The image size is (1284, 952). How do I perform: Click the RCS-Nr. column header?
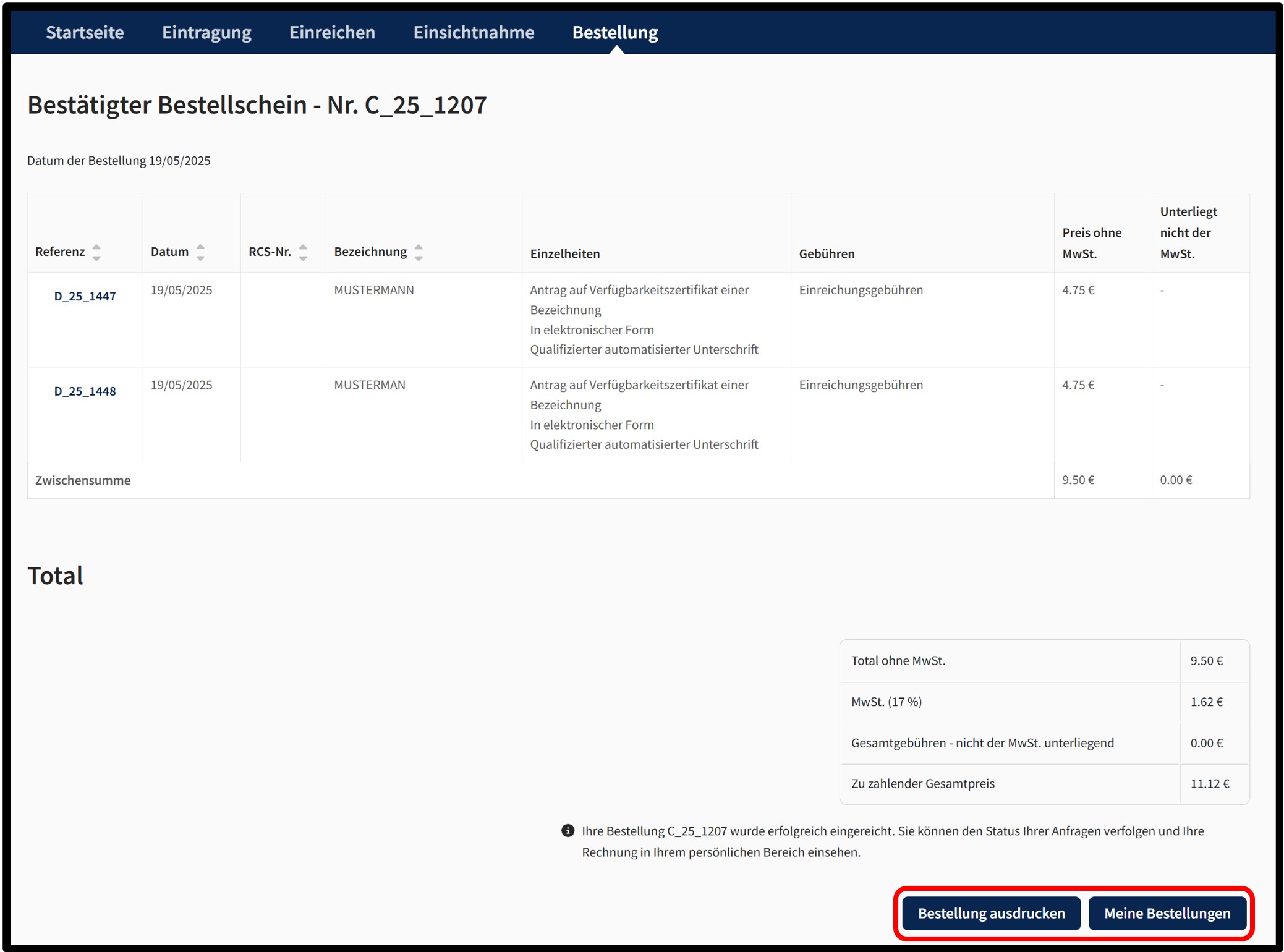[270, 252]
